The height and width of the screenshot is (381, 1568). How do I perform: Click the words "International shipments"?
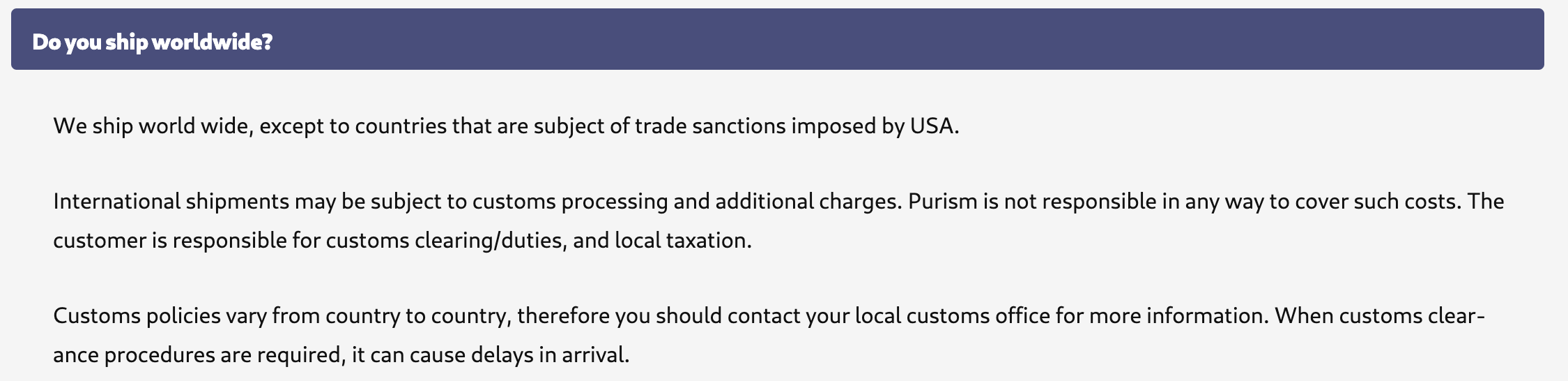tap(171, 202)
